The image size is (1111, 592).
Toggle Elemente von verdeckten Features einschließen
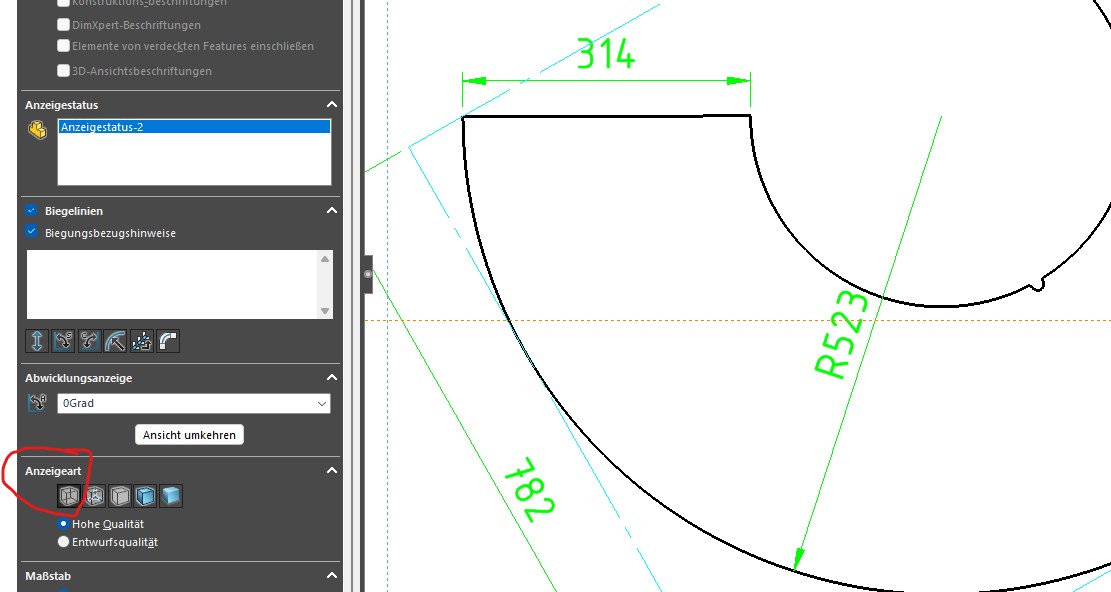tap(63, 46)
